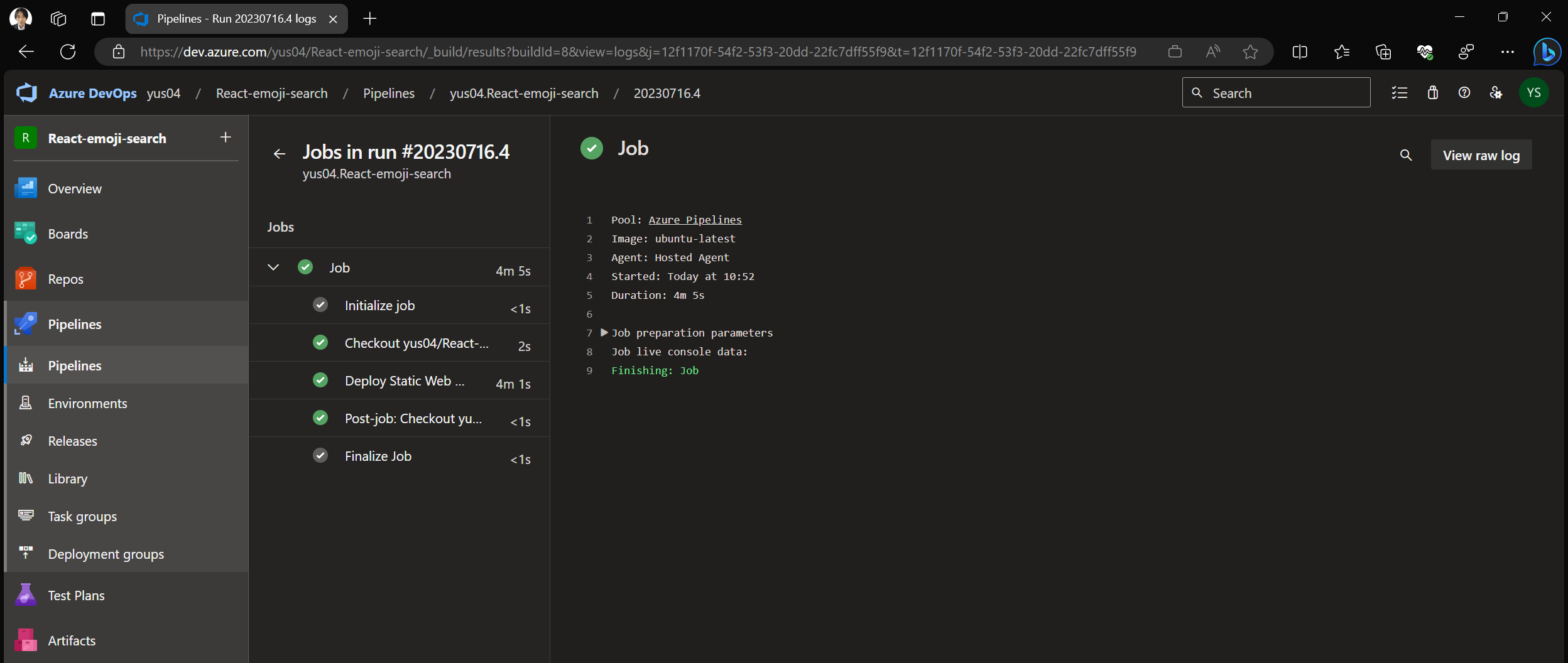Open Library in the sidebar
This screenshot has width=1568, height=663.
coord(126,478)
